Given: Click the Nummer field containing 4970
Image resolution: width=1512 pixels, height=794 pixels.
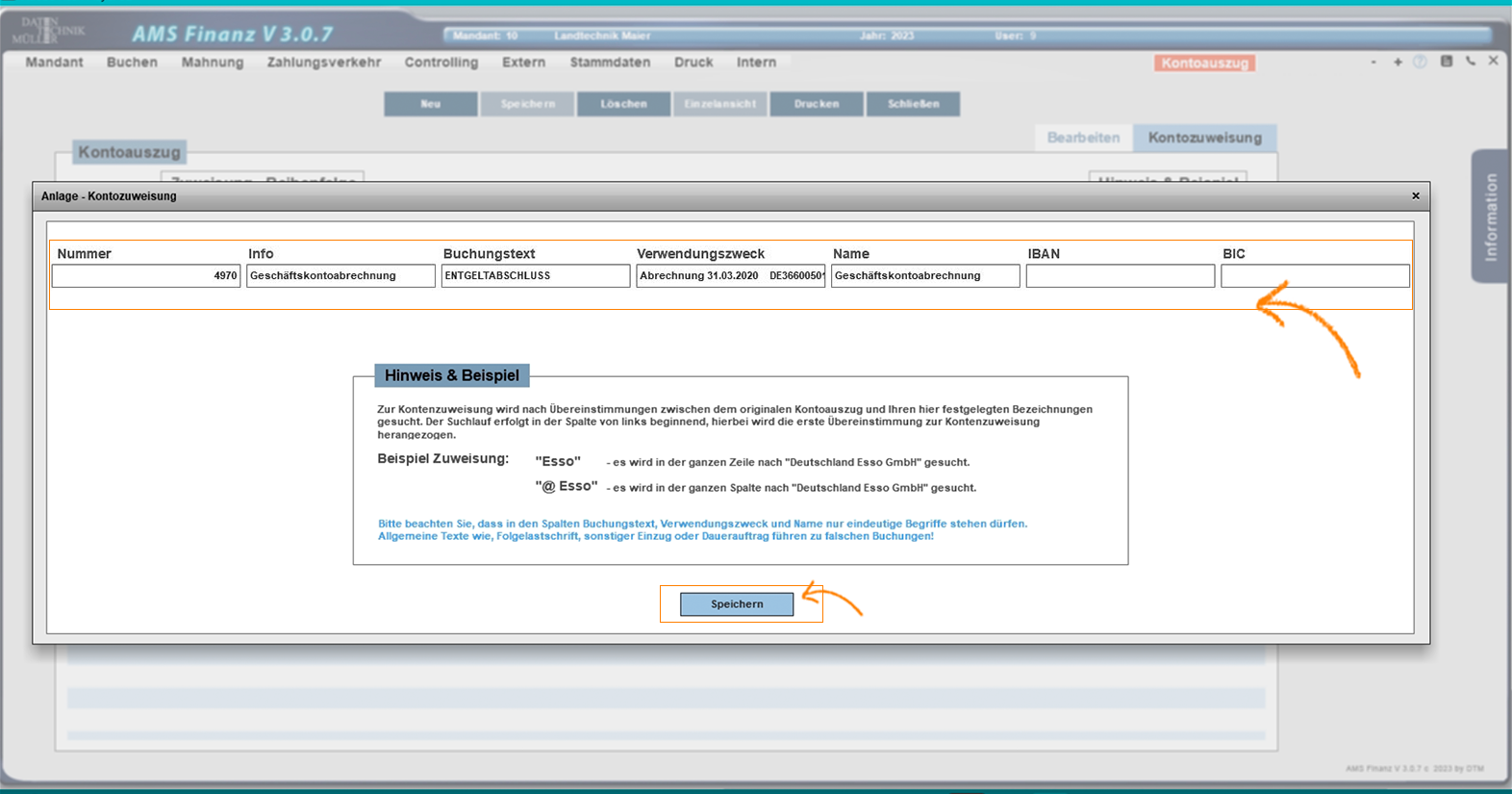Looking at the screenshot, I should pyautogui.click(x=146, y=276).
